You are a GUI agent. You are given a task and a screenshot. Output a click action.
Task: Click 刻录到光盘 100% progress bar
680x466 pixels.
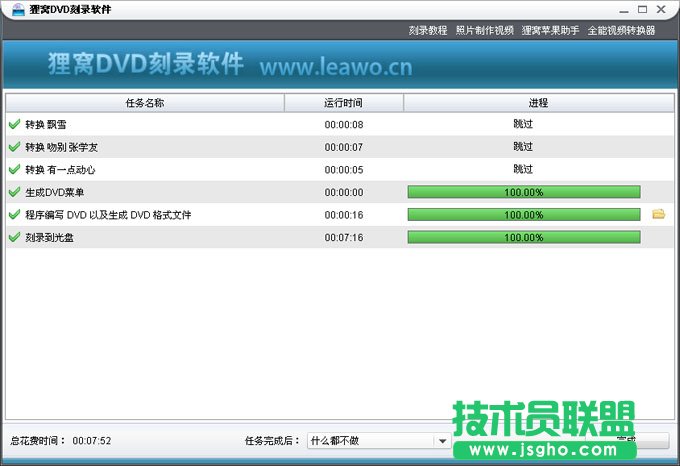(523, 237)
